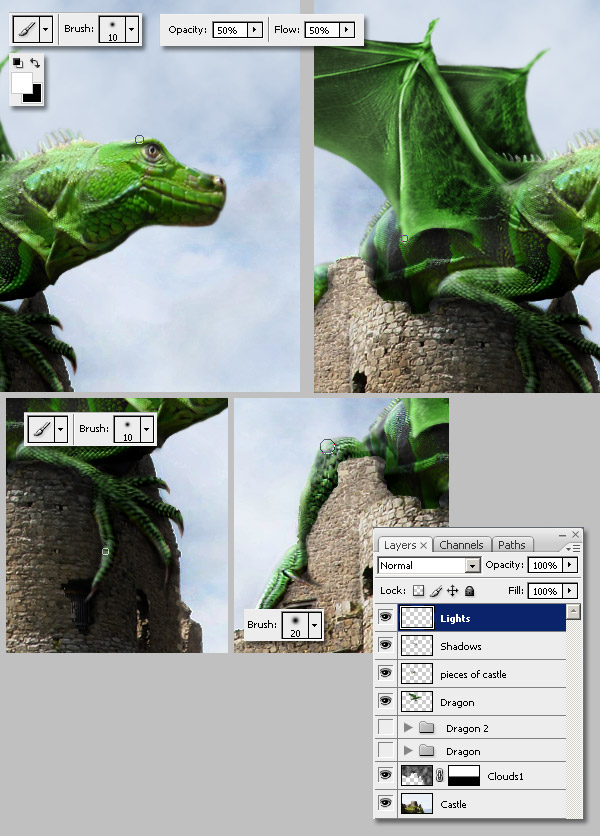
Task: Swap foreground and background colors
Action: pos(35,62)
